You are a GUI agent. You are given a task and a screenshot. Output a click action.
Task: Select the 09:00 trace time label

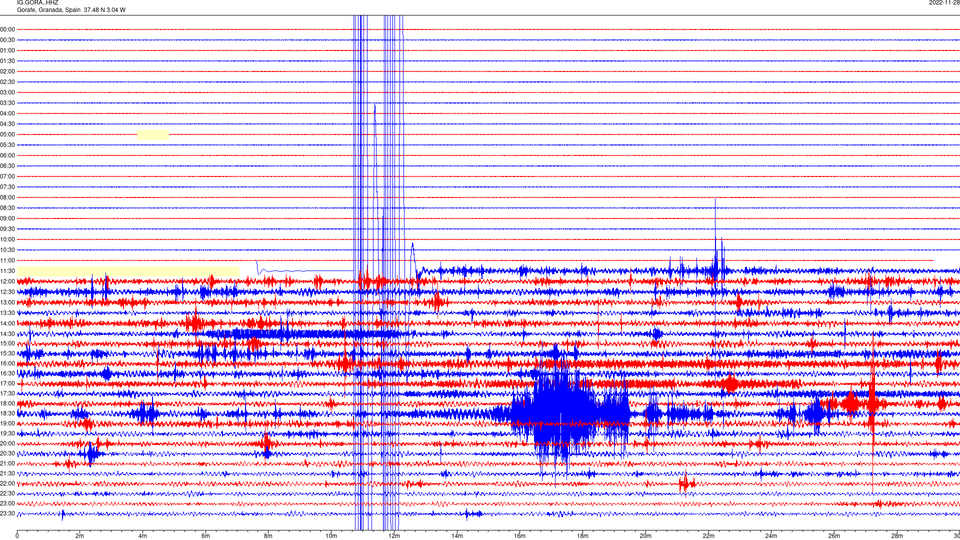click(7, 219)
